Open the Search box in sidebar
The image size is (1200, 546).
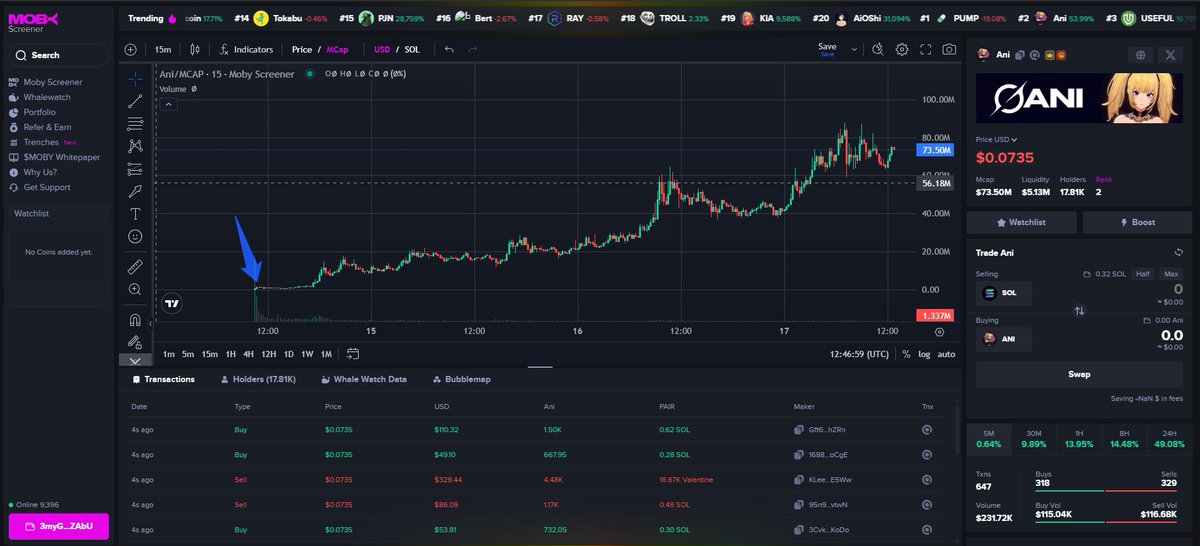click(x=59, y=55)
